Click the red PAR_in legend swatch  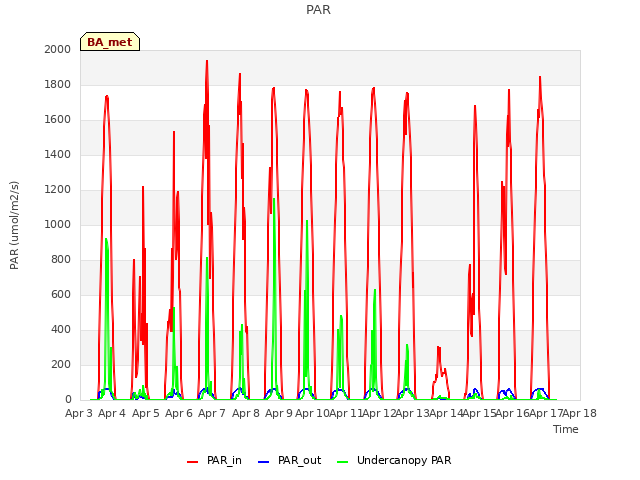click(x=192, y=462)
